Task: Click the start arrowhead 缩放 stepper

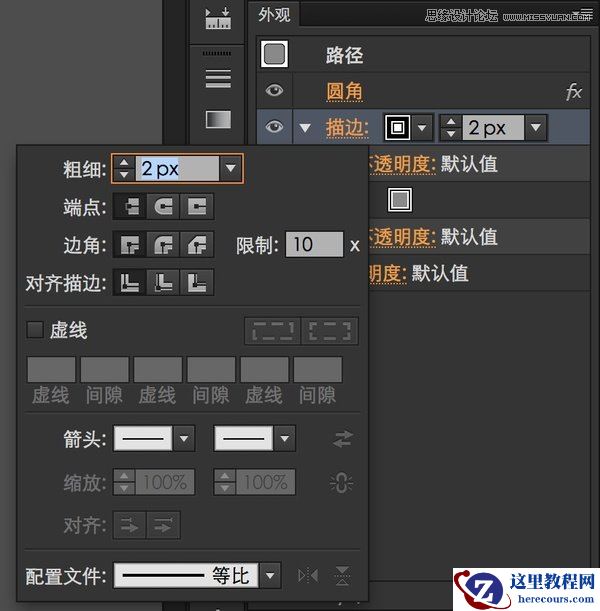Action: (x=124, y=482)
